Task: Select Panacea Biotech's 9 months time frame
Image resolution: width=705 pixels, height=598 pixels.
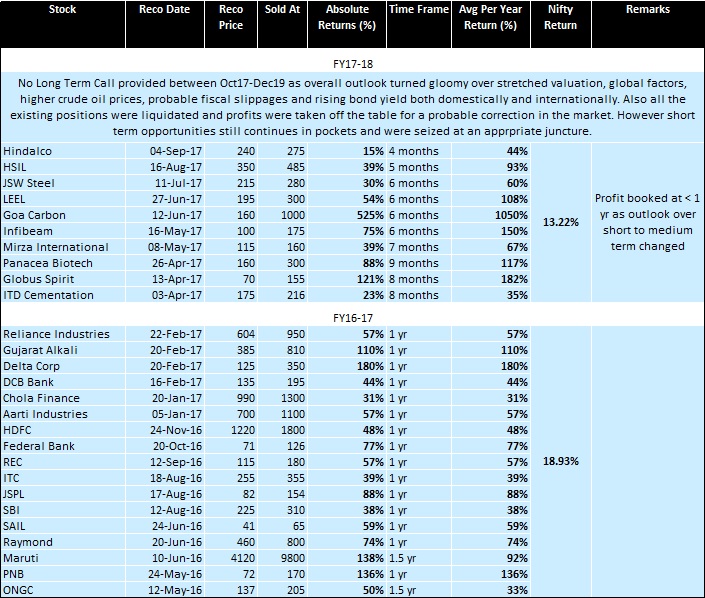Action: tap(414, 263)
